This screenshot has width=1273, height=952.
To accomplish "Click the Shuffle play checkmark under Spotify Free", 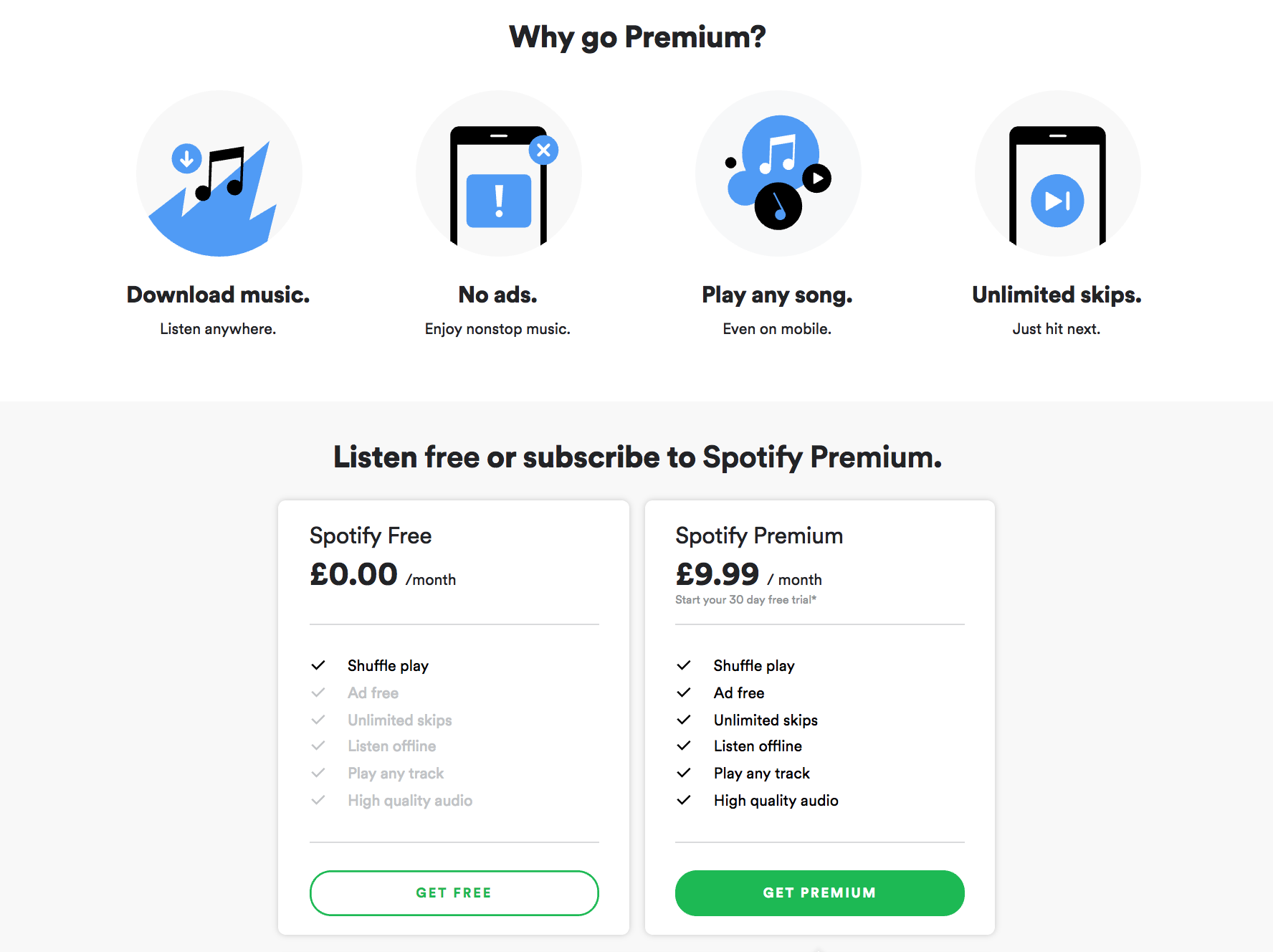I will tap(318, 665).
